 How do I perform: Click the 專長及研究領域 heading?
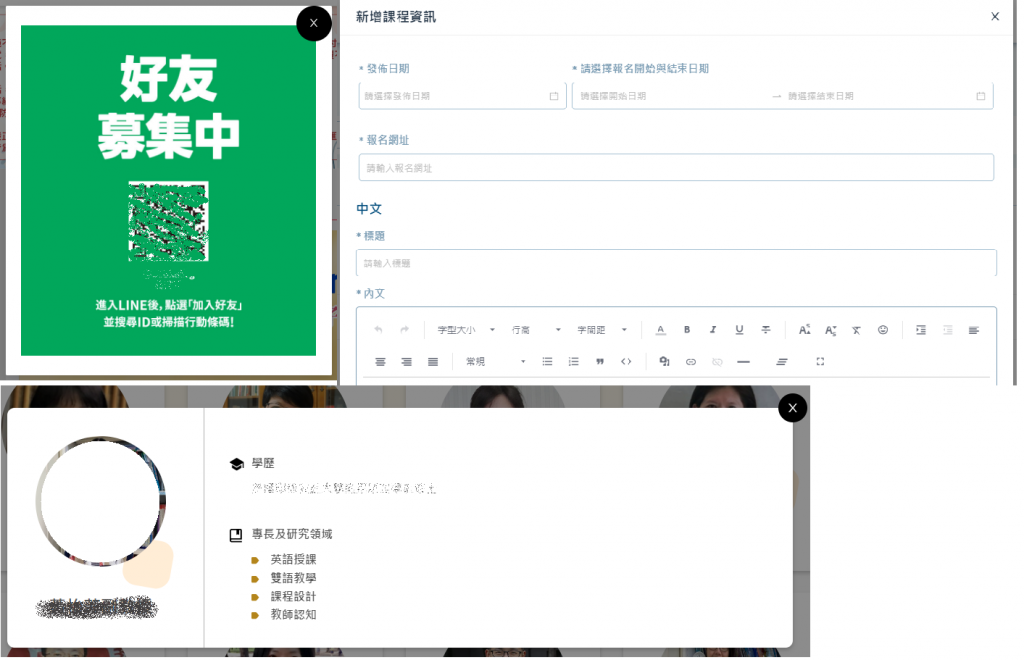pyautogui.click(x=292, y=535)
